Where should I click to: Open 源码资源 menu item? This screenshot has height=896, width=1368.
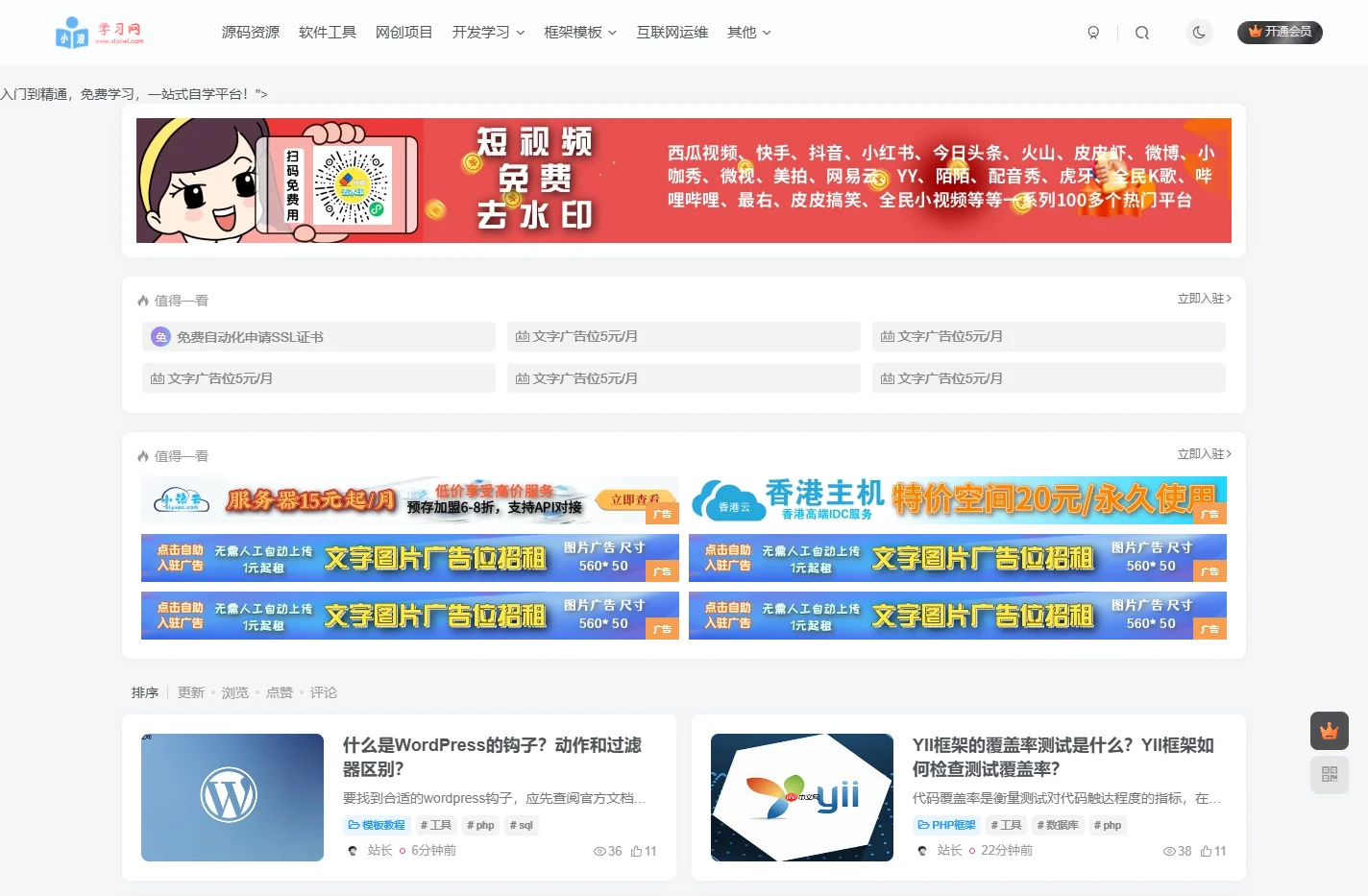point(251,33)
